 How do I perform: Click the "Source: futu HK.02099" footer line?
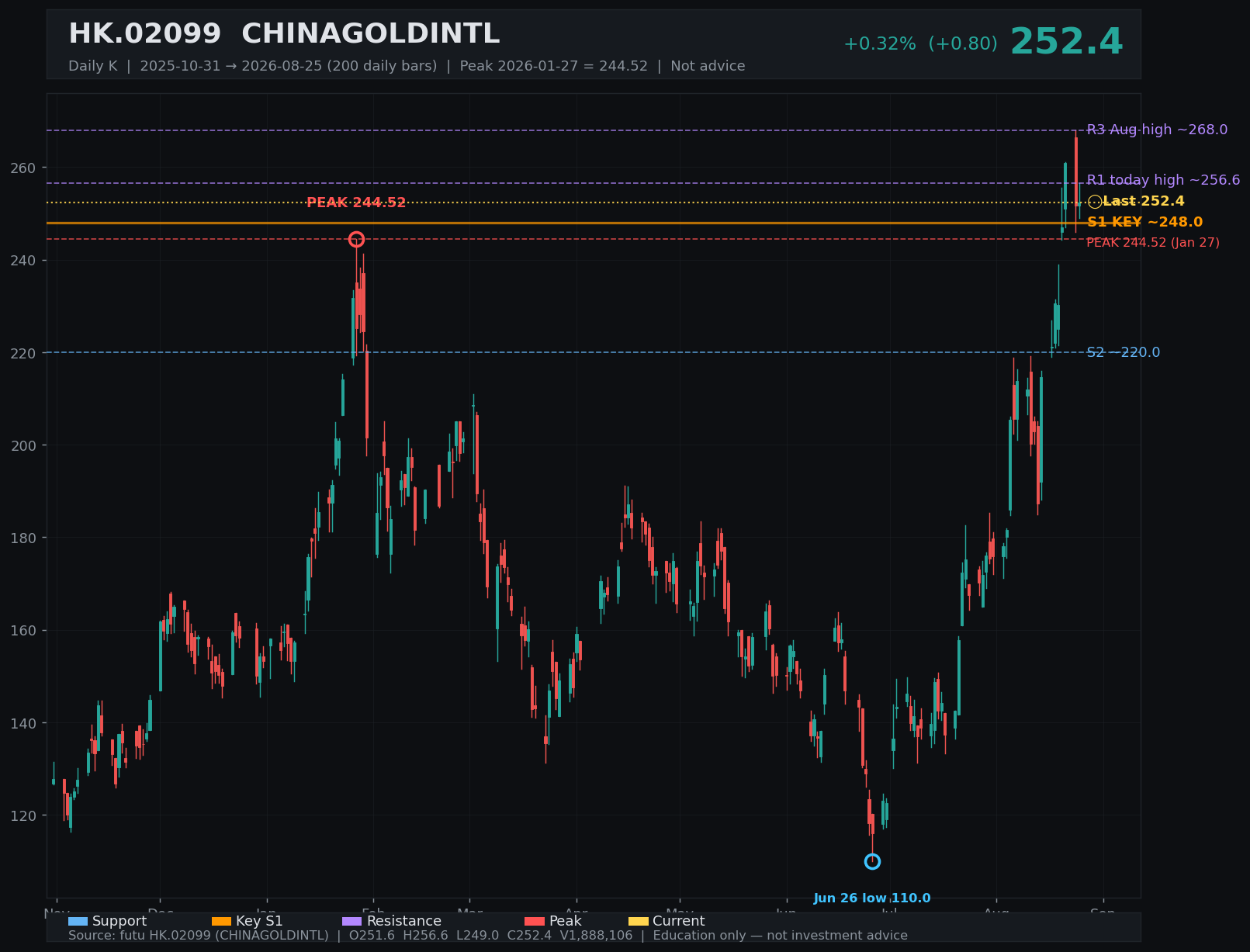pos(488,936)
